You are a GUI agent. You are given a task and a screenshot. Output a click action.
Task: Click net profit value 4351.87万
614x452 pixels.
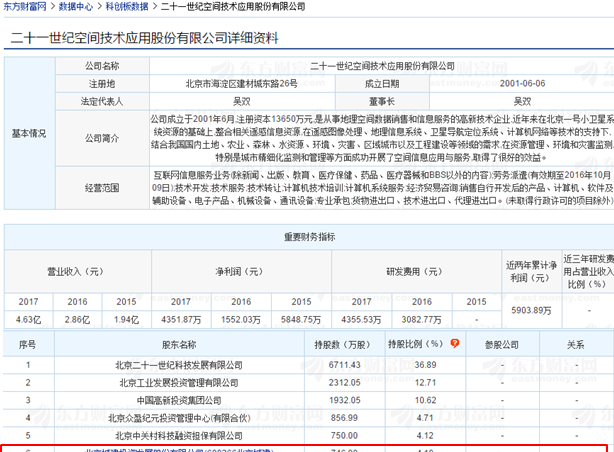click(x=181, y=320)
